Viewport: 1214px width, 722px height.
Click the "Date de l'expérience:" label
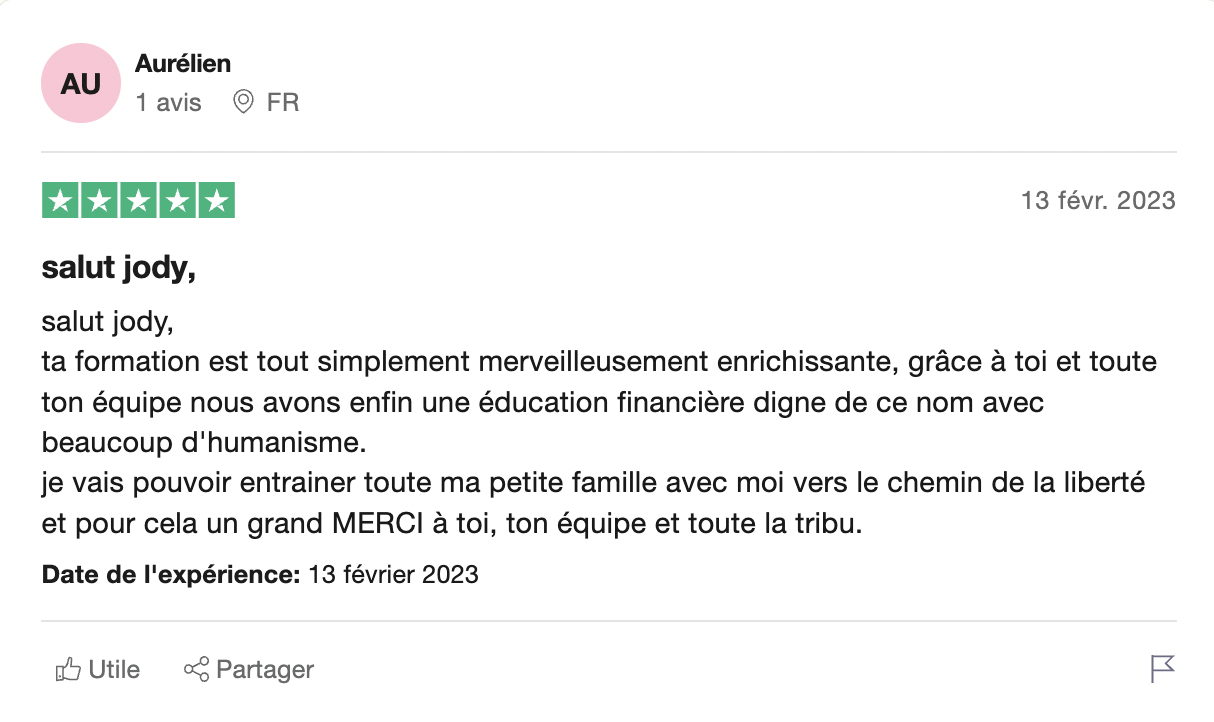pos(171,575)
